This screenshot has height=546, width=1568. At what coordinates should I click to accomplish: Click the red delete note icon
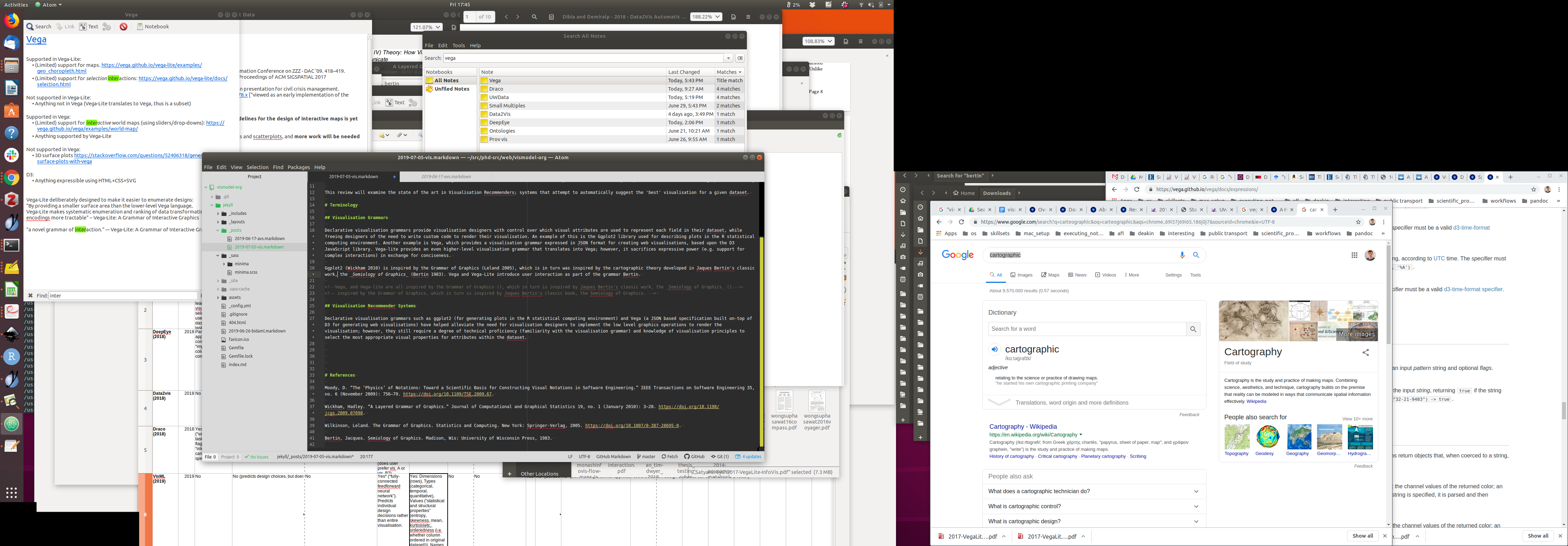124,27
